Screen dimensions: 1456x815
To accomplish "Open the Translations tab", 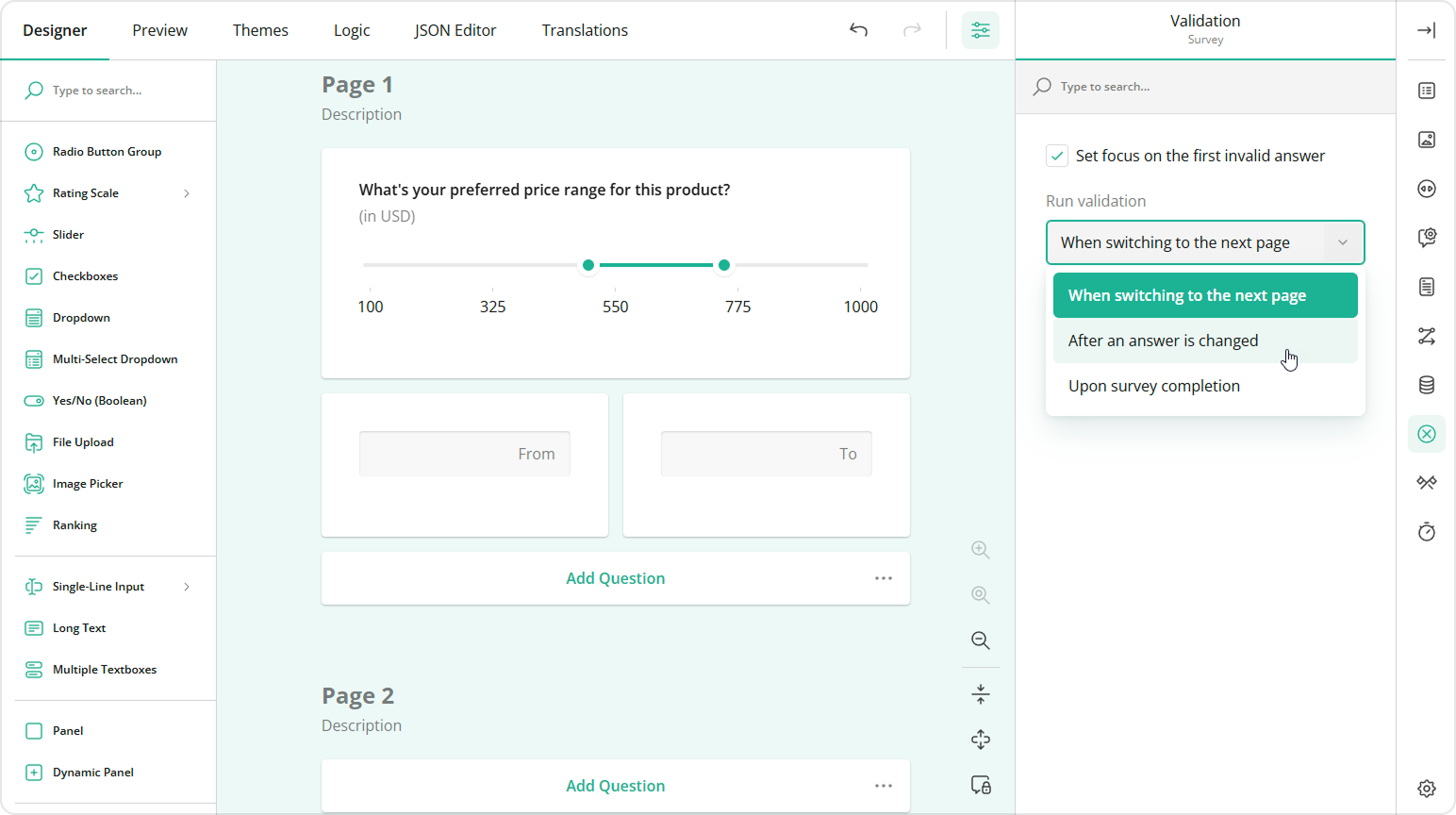I will (585, 29).
